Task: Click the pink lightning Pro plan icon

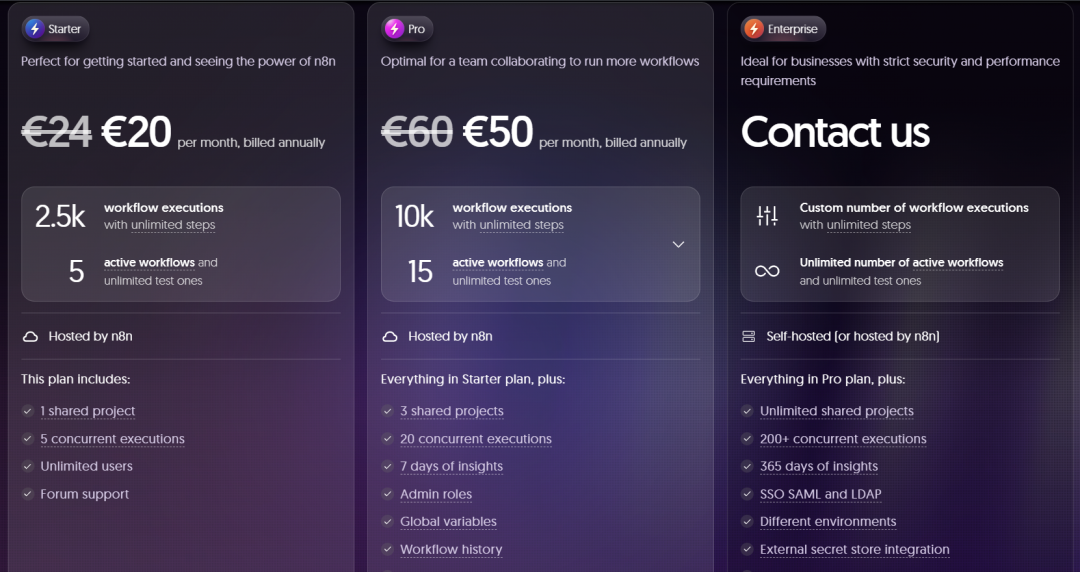Action: point(394,29)
